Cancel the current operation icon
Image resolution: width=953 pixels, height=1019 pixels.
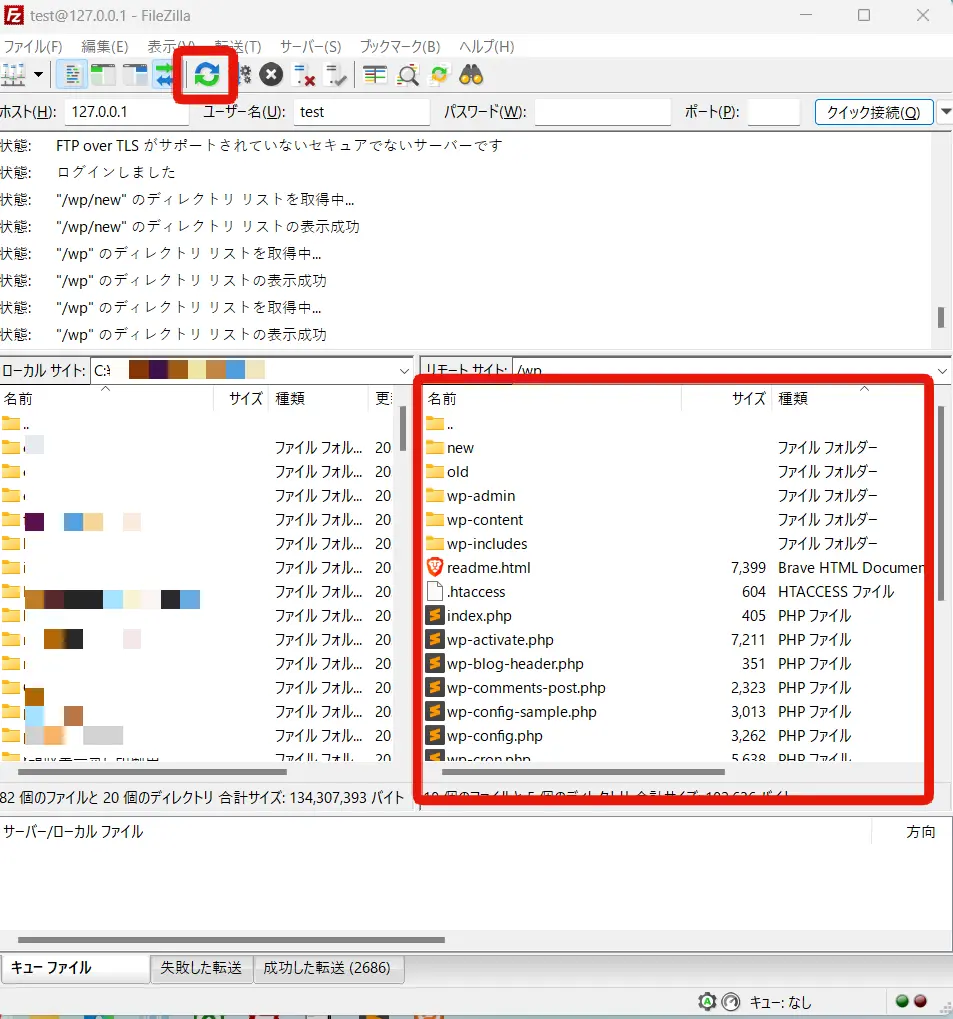point(271,74)
